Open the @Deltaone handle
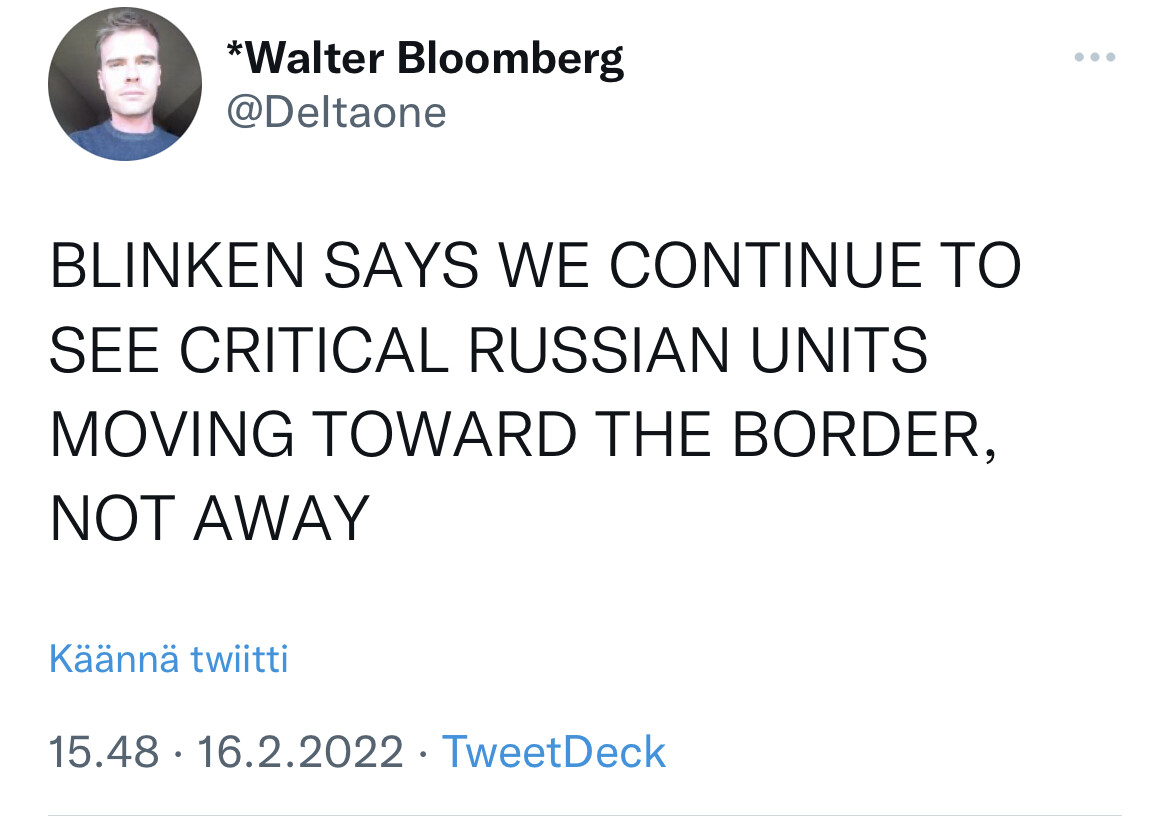This screenshot has width=1170, height=840. pyautogui.click(x=337, y=113)
